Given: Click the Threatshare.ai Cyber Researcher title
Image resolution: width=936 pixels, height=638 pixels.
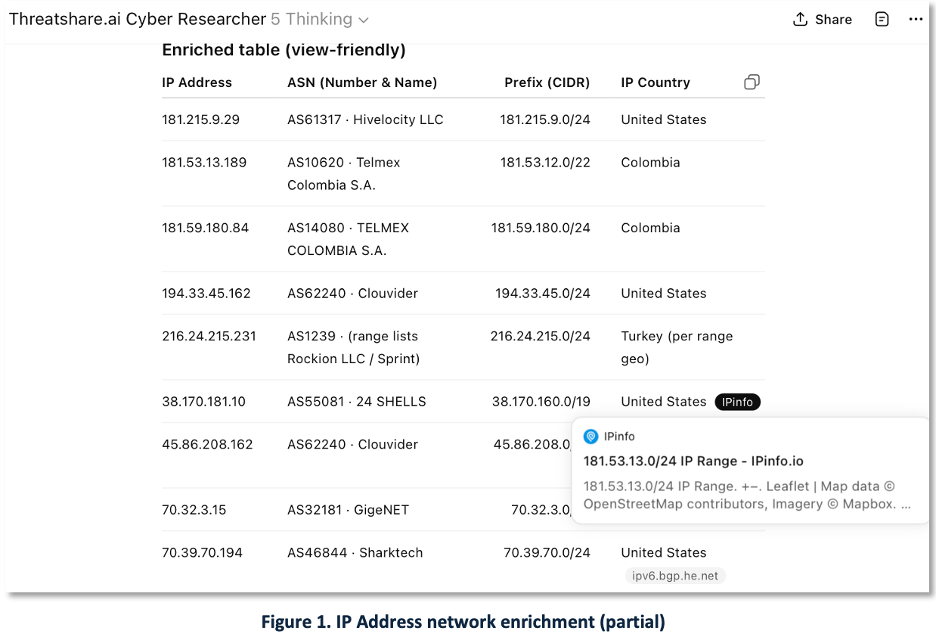Looking at the screenshot, I should click(138, 19).
